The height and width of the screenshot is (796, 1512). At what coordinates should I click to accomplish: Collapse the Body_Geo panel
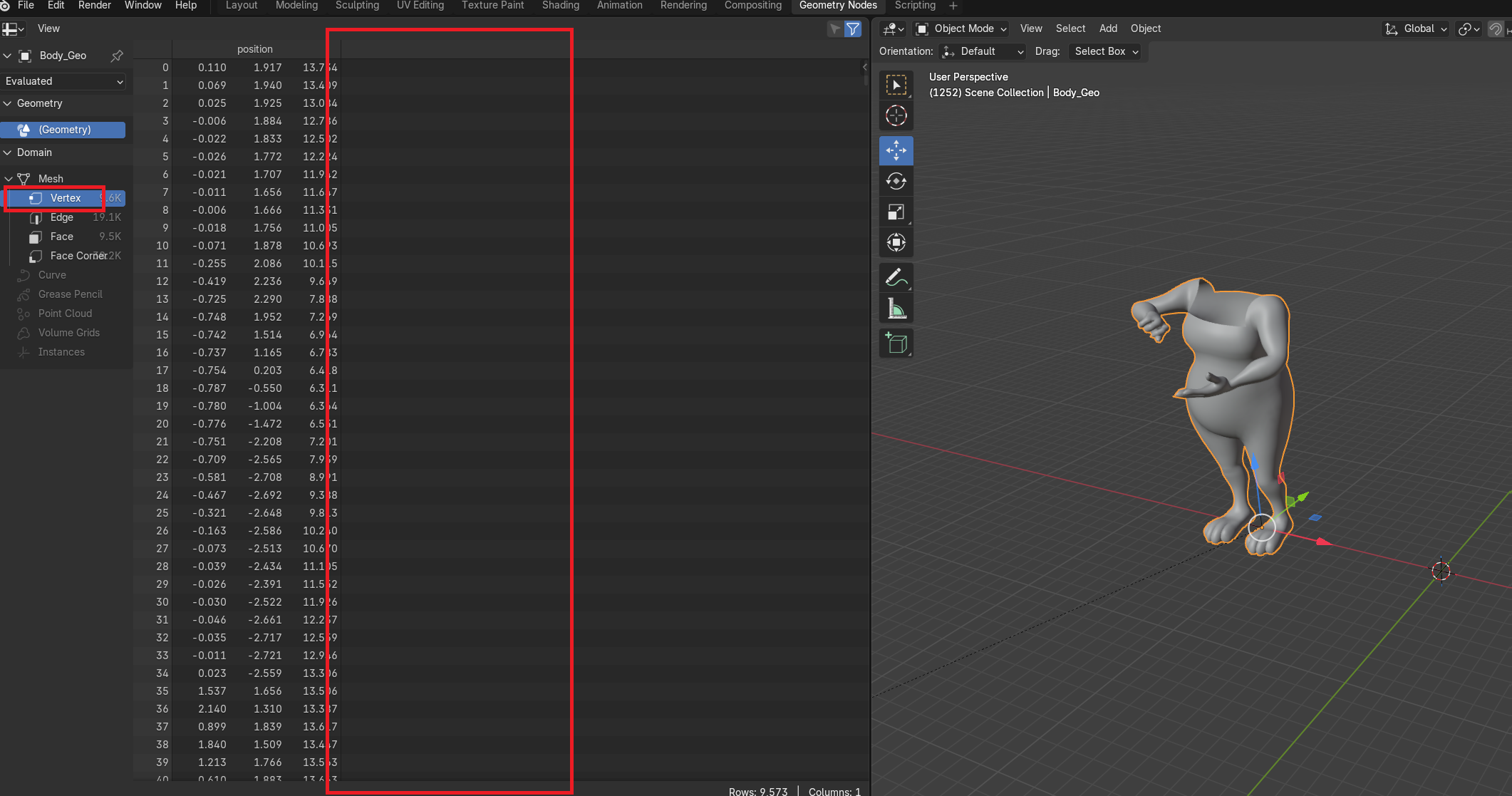(8, 56)
